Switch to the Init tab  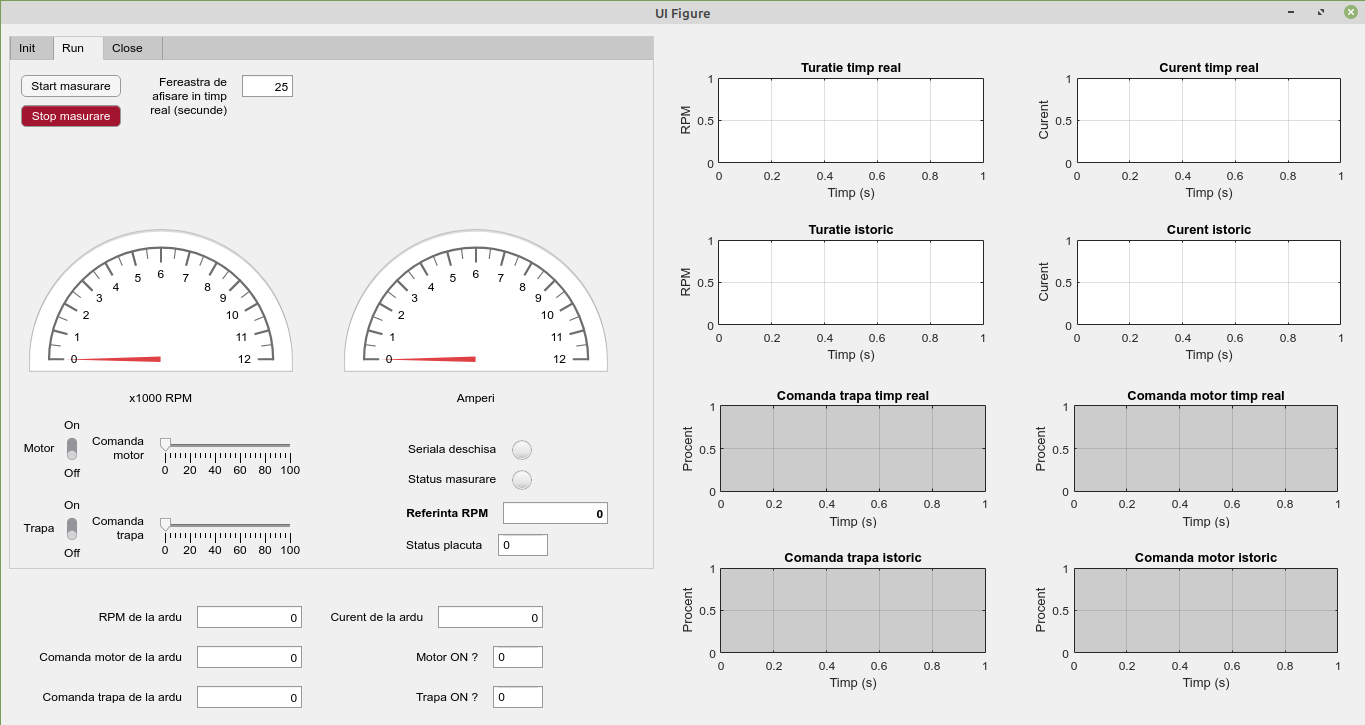click(x=27, y=48)
